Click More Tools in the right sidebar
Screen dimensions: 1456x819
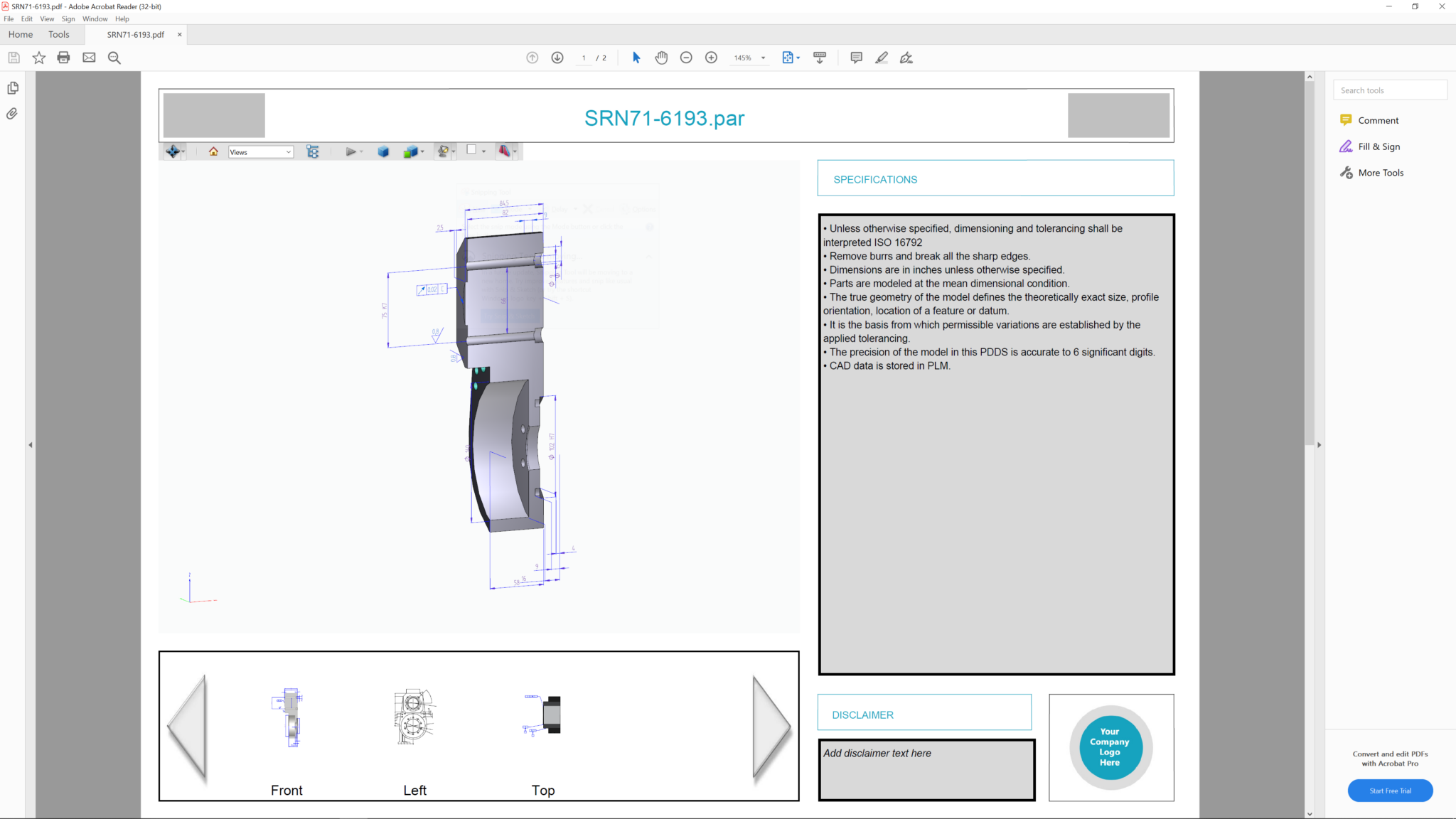pyautogui.click(x=1380, y=172)
